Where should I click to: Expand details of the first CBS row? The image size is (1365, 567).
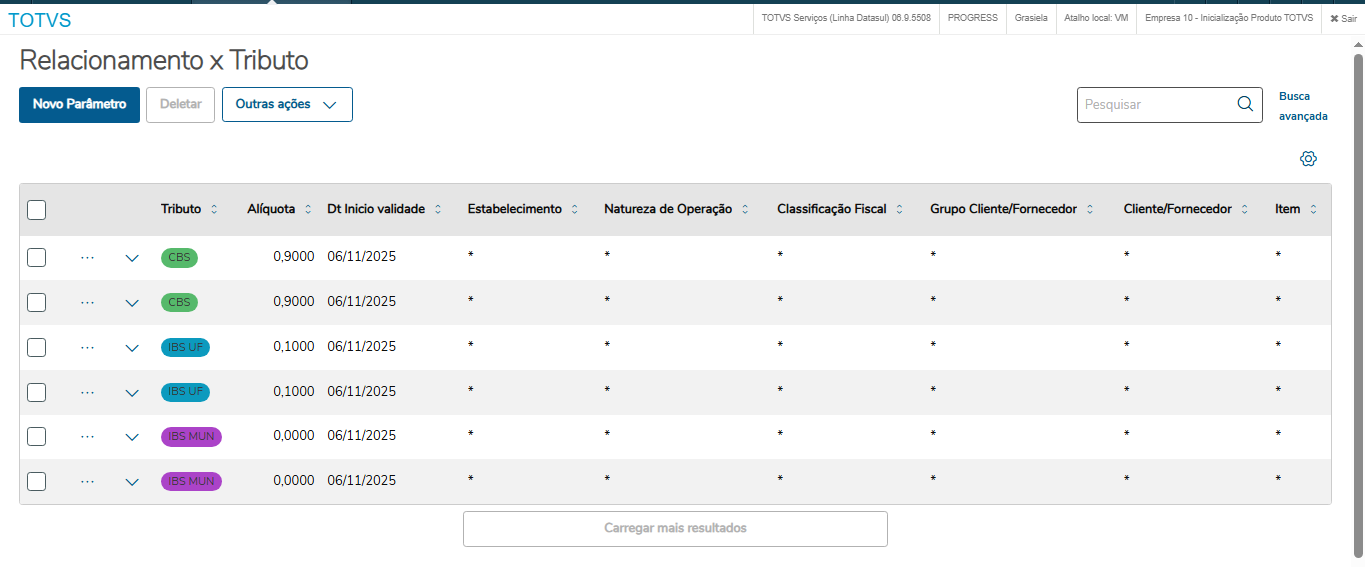pyautogui.click(x=132, y=258)
